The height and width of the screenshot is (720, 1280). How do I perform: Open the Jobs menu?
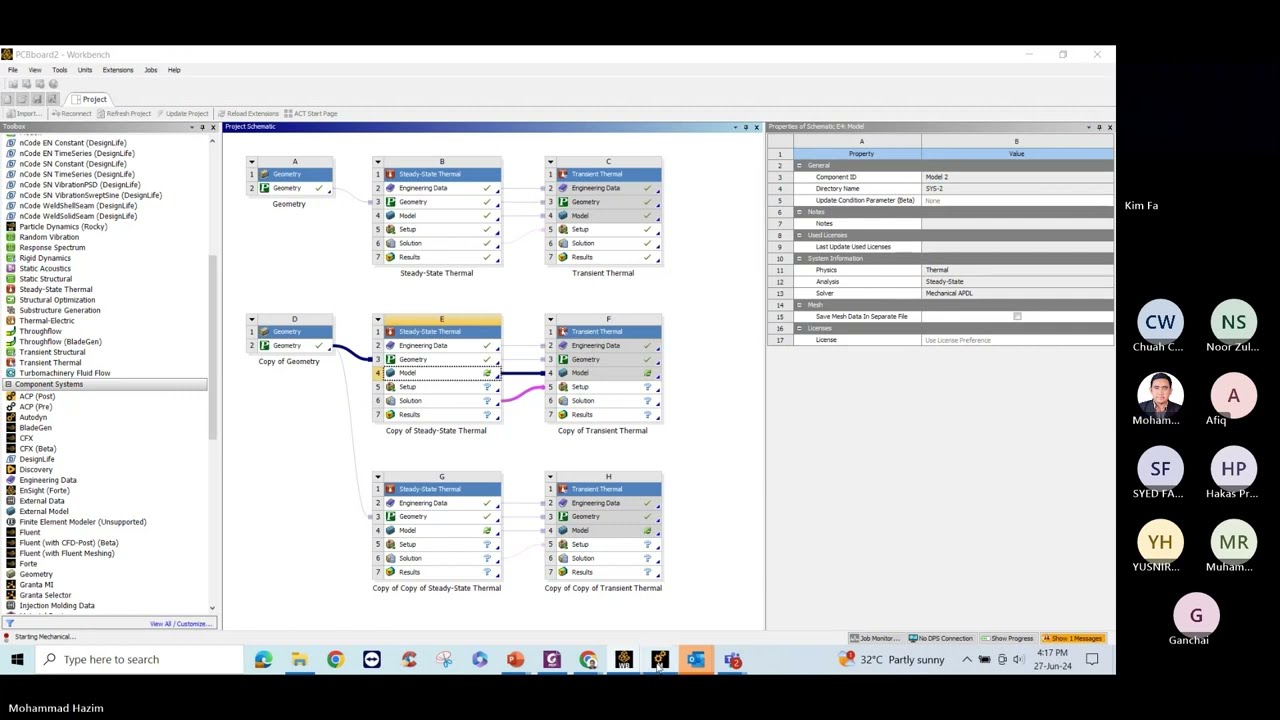150,70
